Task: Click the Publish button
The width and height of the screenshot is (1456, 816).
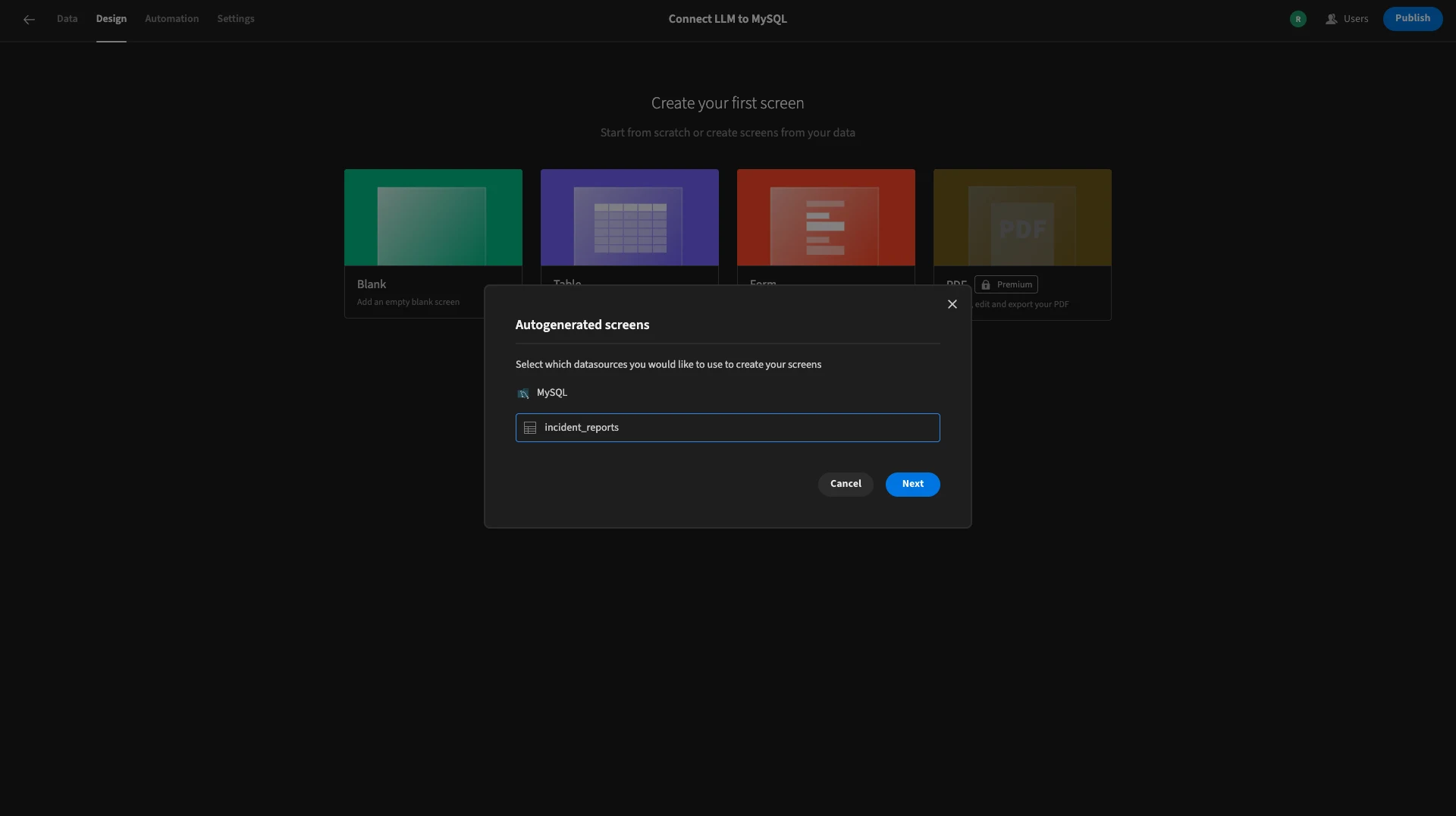Action: [1412, 18]
